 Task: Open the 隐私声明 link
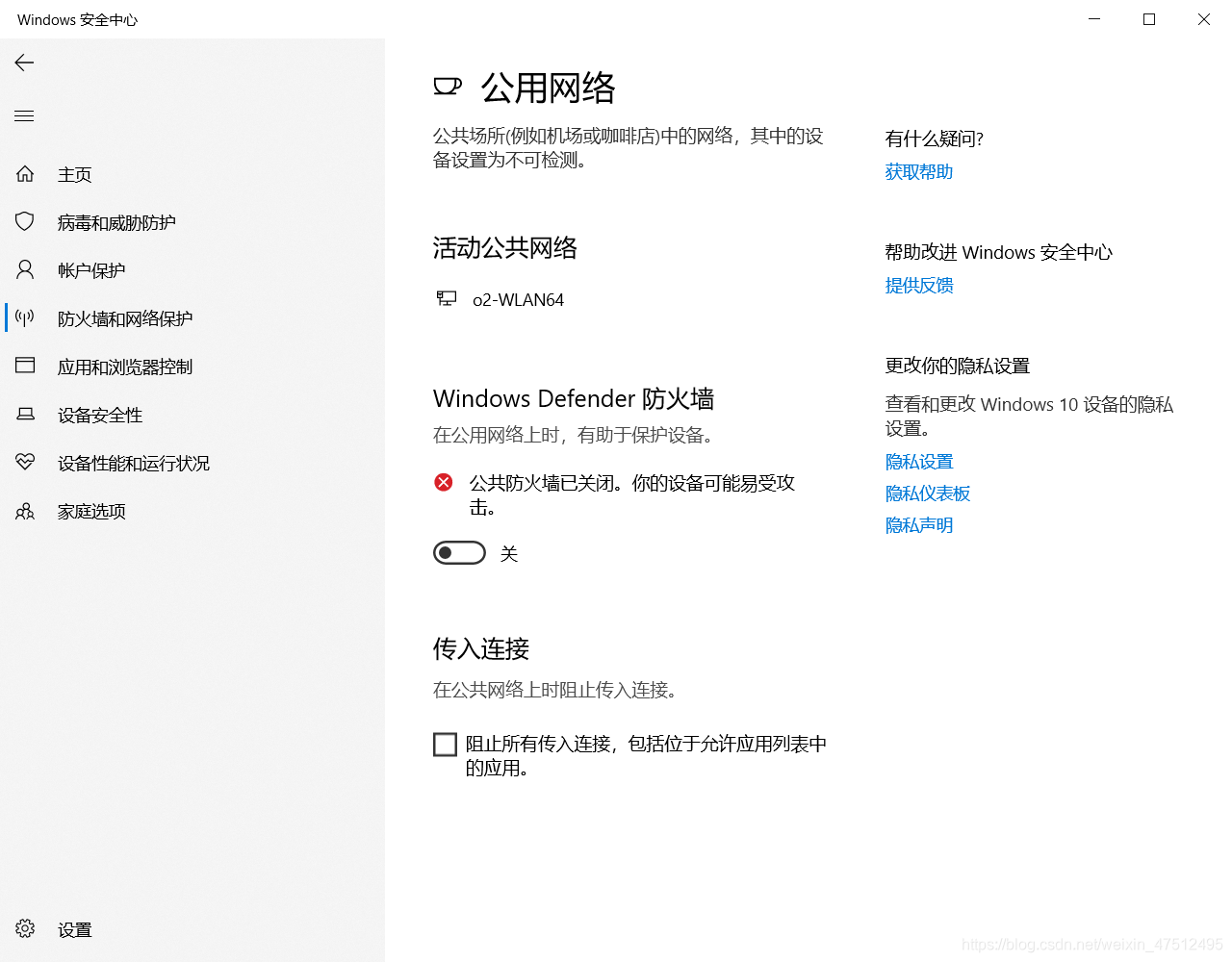(x=919, y=525)
